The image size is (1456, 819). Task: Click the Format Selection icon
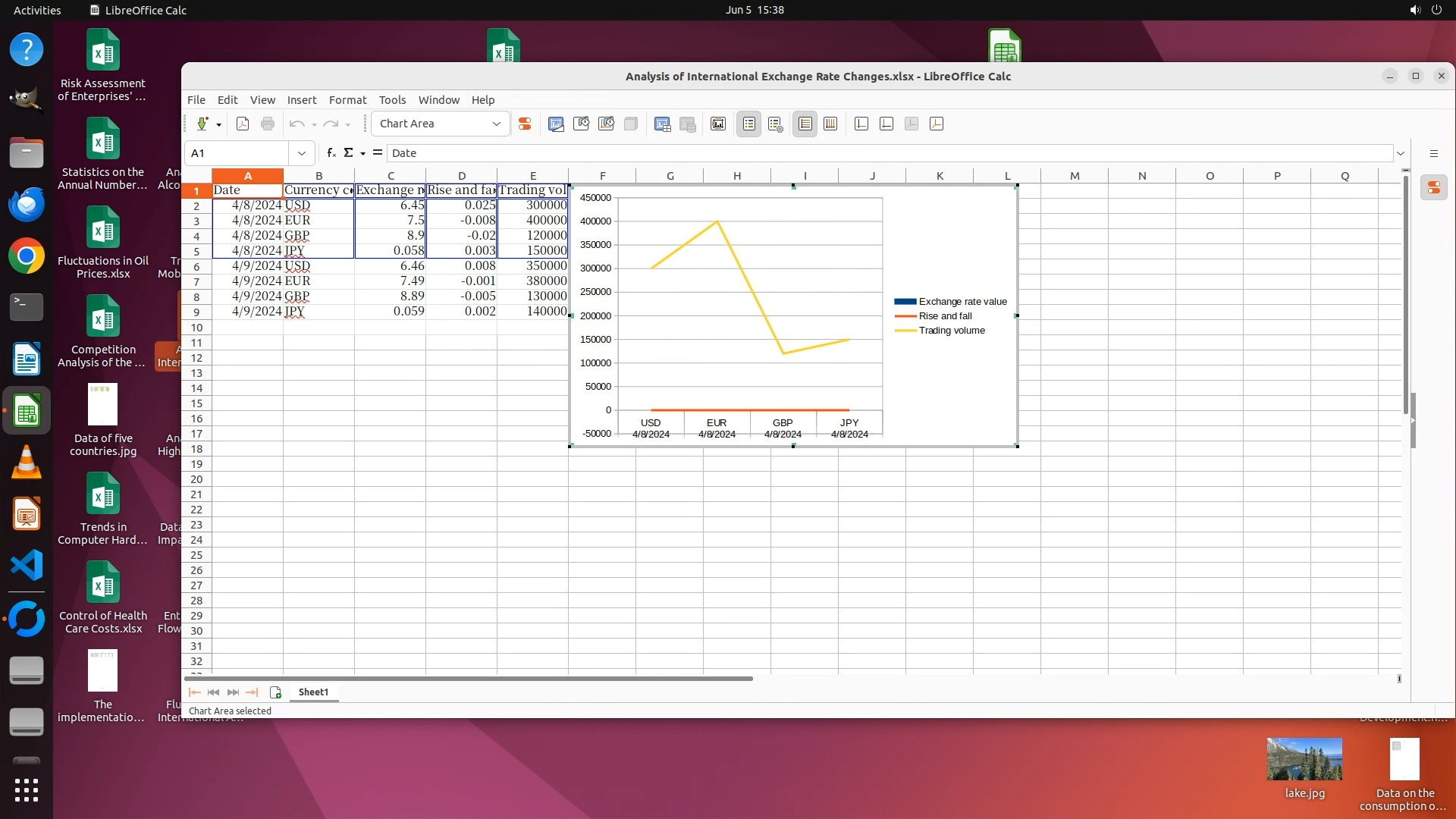pyautogui.click(x=524, y=124)
